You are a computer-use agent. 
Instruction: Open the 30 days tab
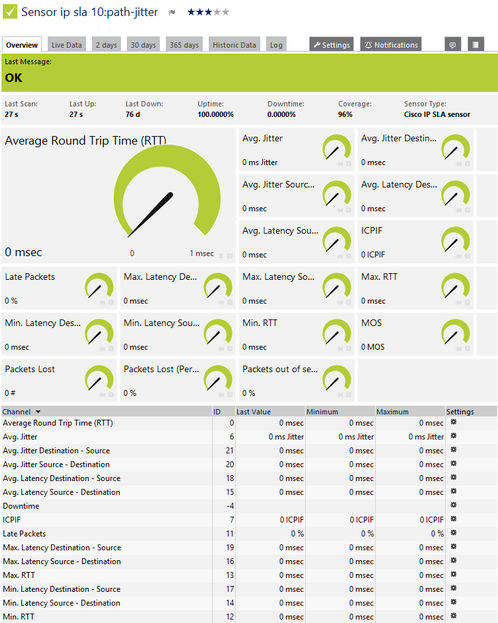coord(143,44)
